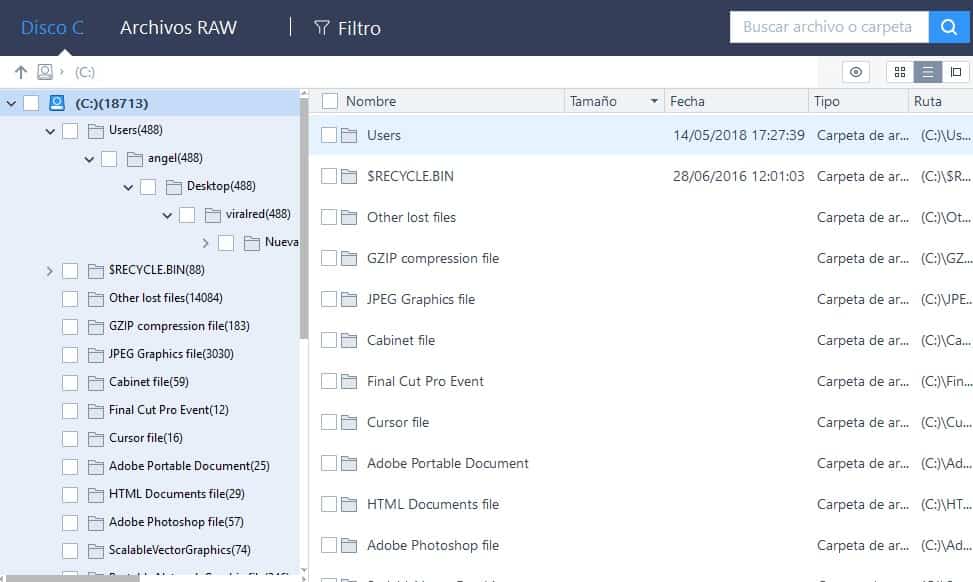Click the Final Cut Pro Event folder icon in list

[x=349, y=381]
